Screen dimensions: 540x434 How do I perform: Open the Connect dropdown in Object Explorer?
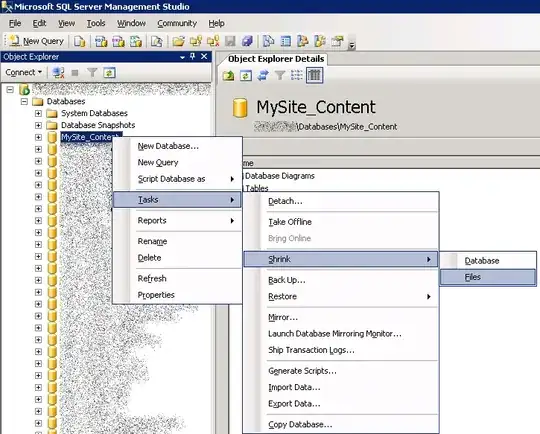tap(23, 72)
